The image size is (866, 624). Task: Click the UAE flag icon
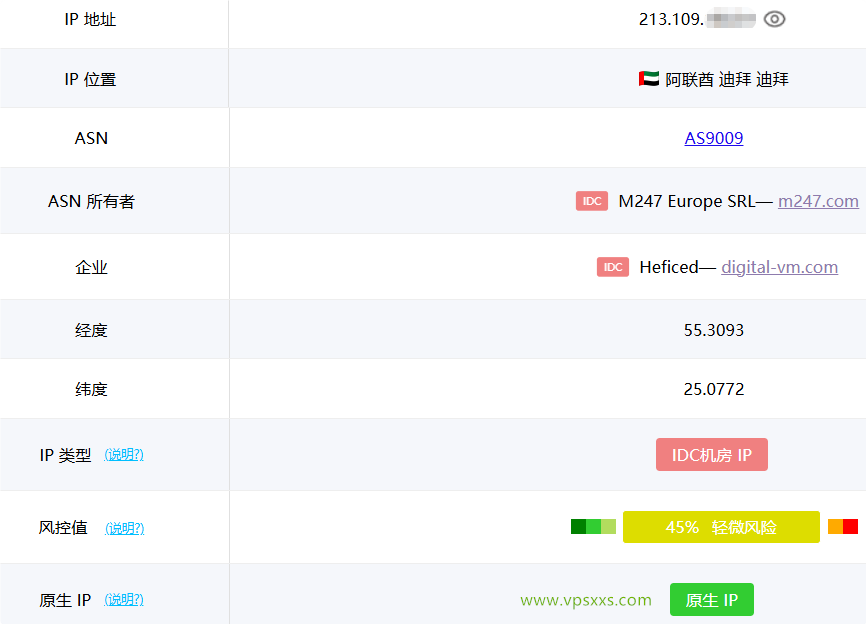(x=648, y=79)
